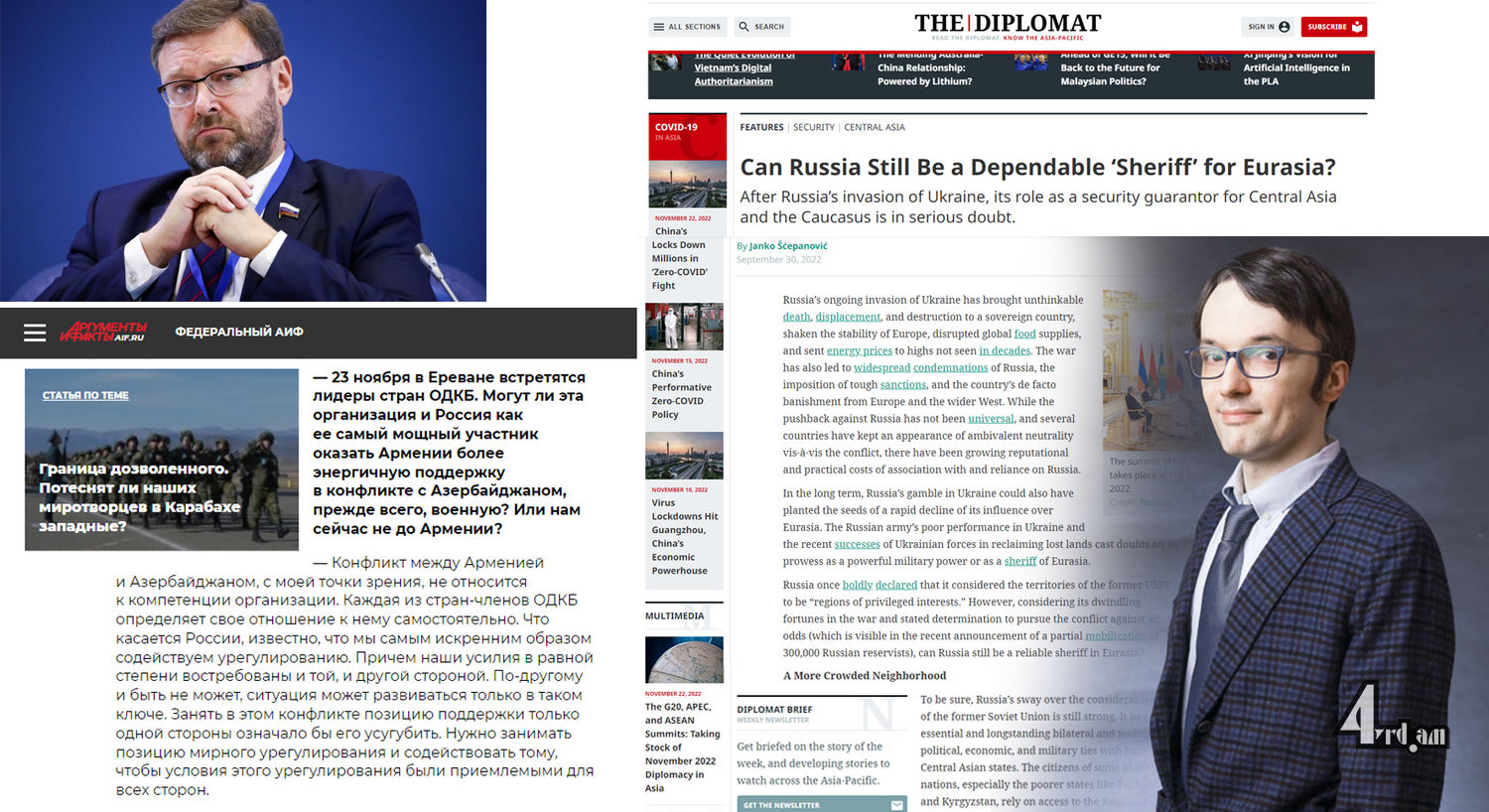Viewport: 1489px width, 812px height.
Task: Follow the 'universal' hyperlink
Action: [x=991, y=418]
